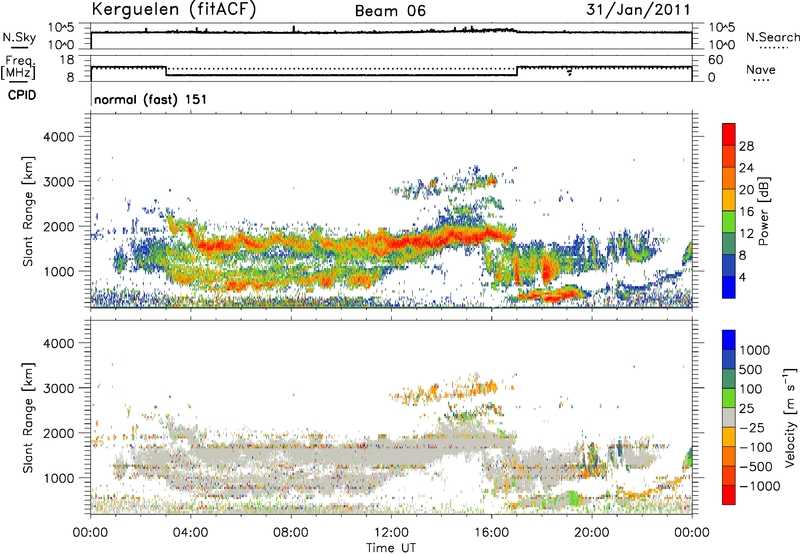Click the '04:00' time axis tick label
This screenshot has height=554, width=800.
(x=190, y=533)
